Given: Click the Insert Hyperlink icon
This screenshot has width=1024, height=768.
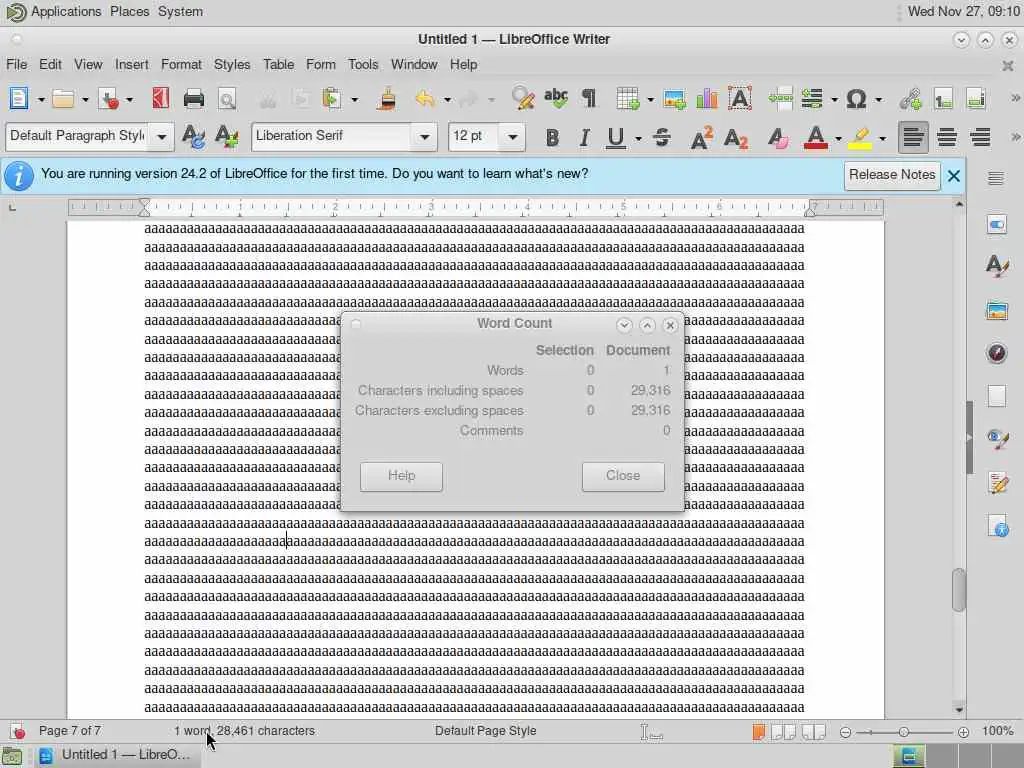Looking at the screenshot, I should click(910, 99).
